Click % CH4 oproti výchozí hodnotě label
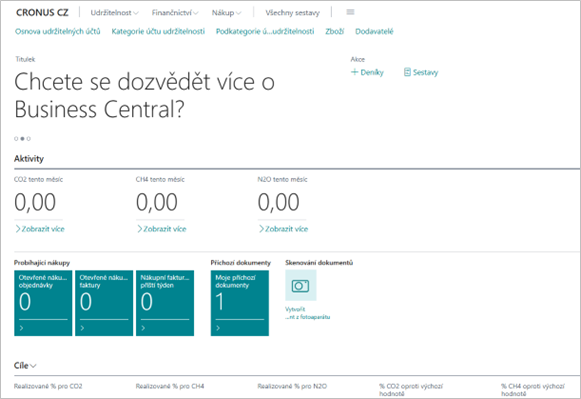 533,390
